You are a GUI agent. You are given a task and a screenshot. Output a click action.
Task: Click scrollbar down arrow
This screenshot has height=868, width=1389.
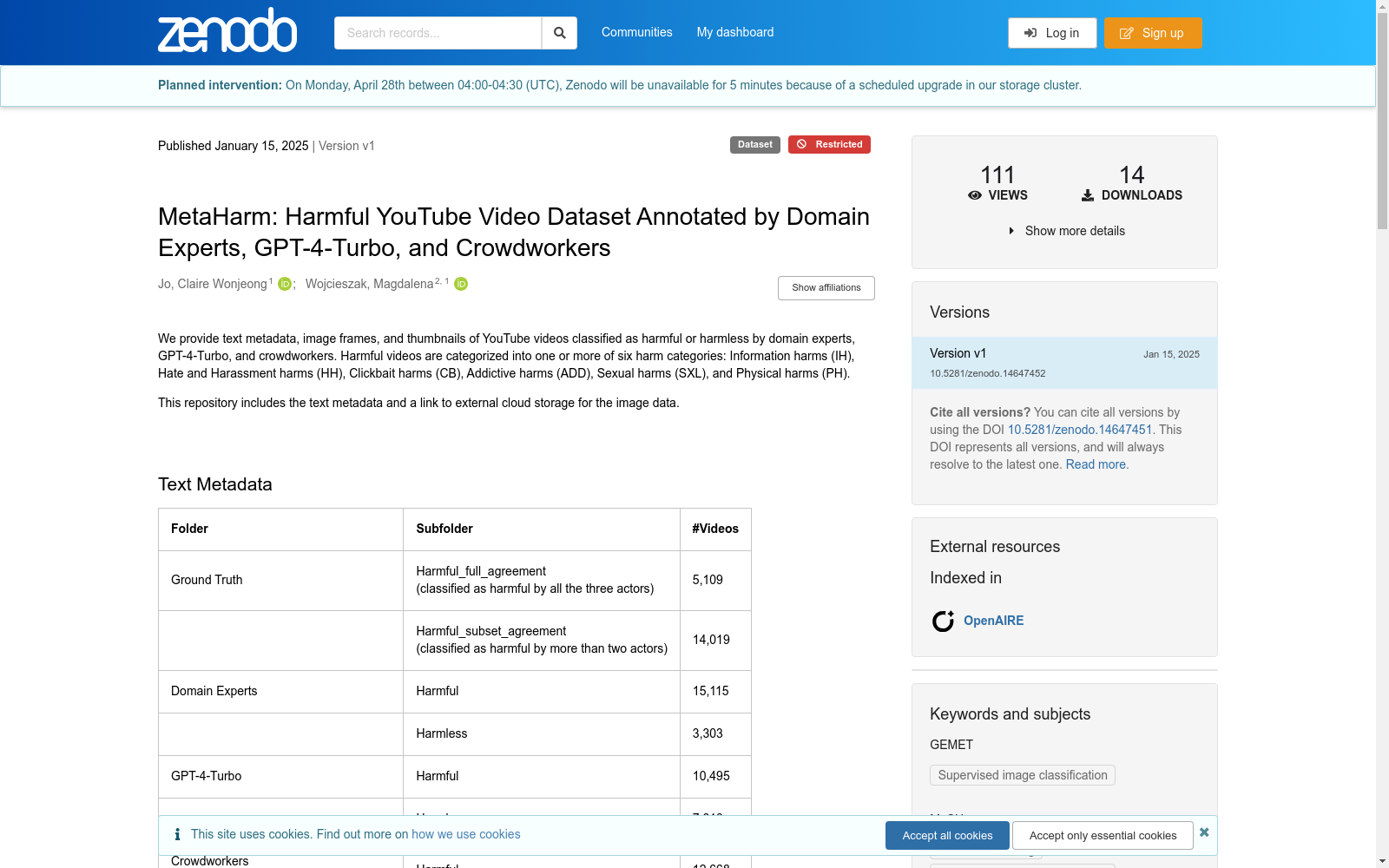(1382, 861)
